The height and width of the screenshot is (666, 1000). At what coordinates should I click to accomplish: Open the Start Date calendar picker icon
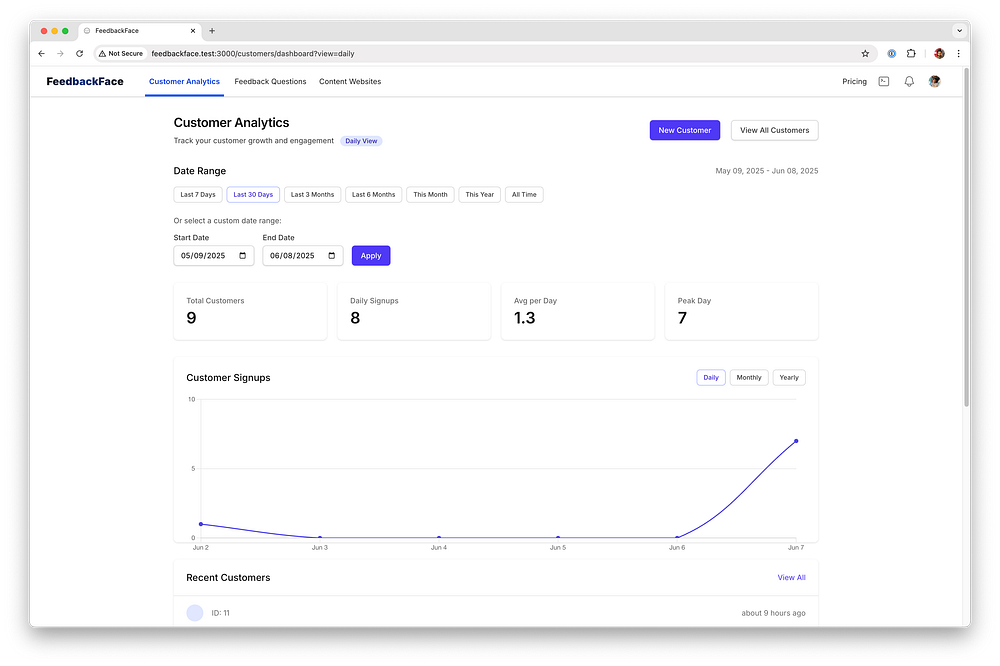pos(242,256)
